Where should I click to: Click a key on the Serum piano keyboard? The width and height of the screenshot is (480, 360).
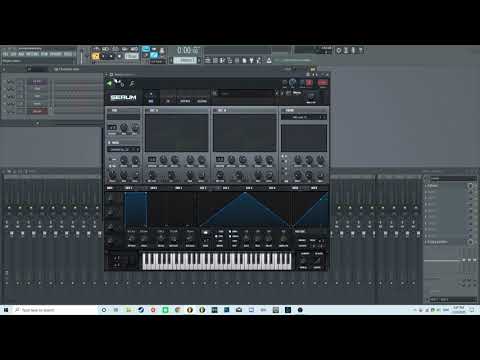(217, 261)
